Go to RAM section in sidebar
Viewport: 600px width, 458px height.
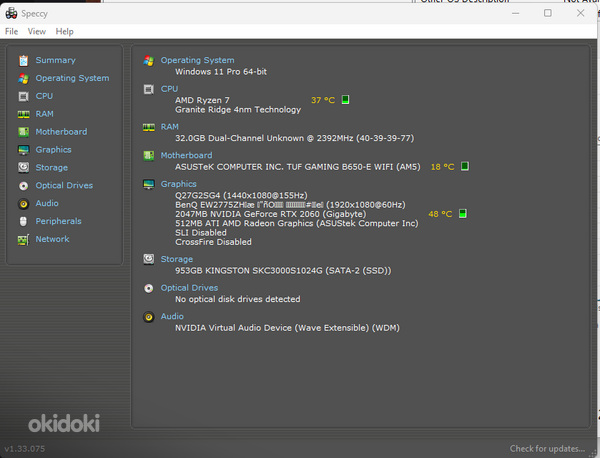click(44, 114)
